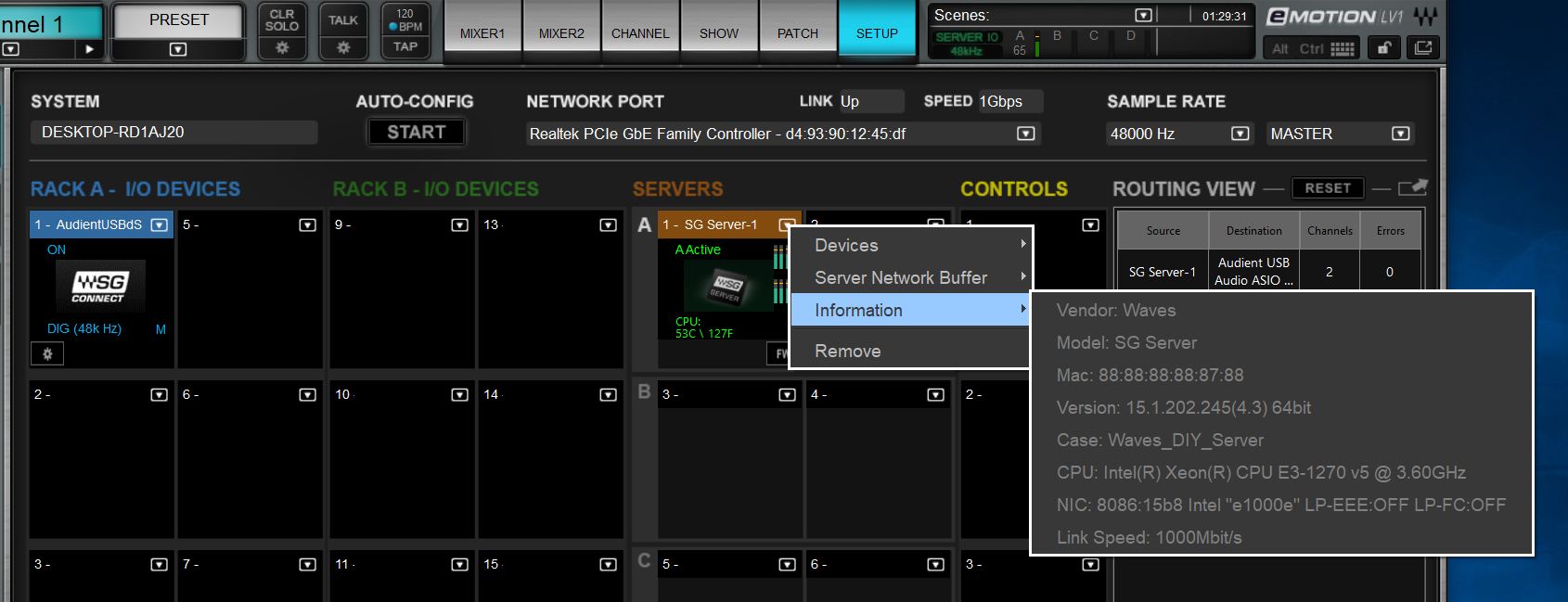Click play arrow beside channel dropdown
The image size is (1568, 602).
tap(89, 49)
